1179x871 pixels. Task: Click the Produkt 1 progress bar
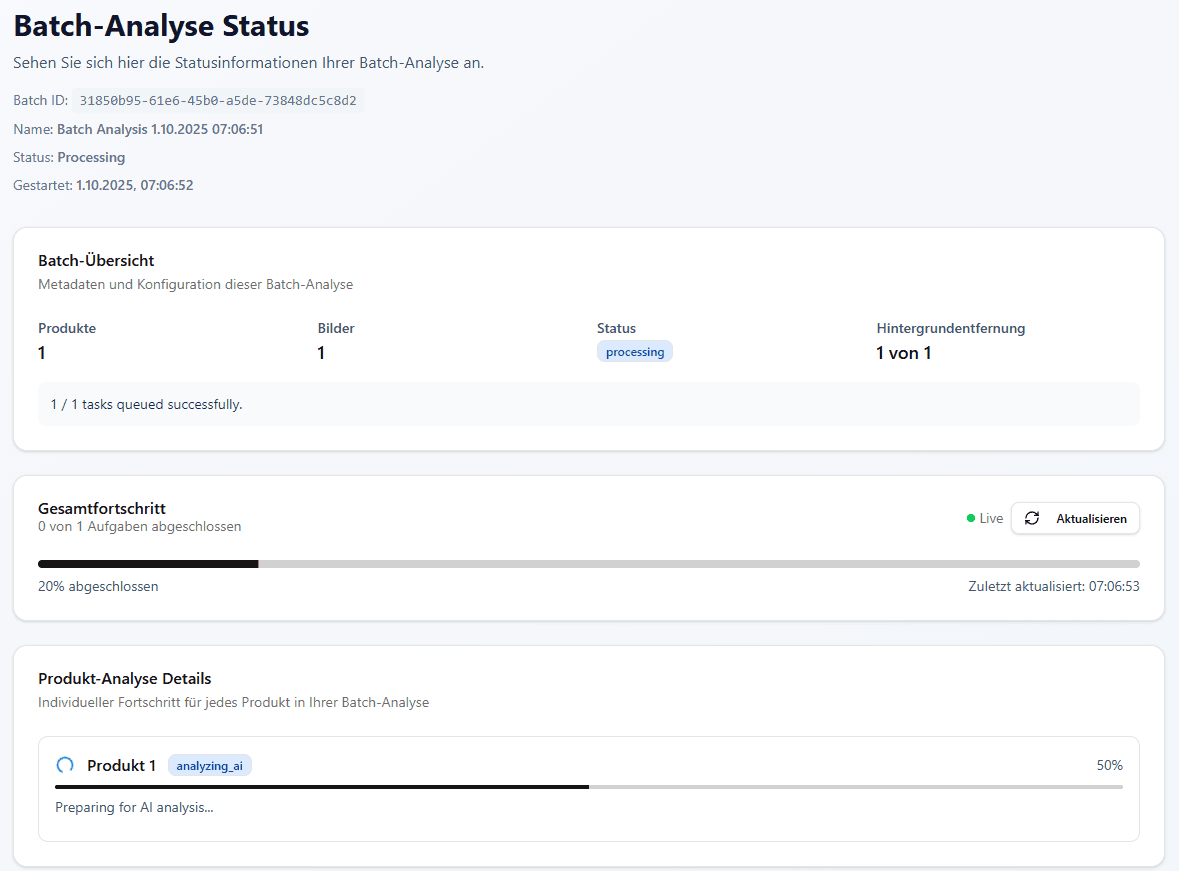[588, 787]
